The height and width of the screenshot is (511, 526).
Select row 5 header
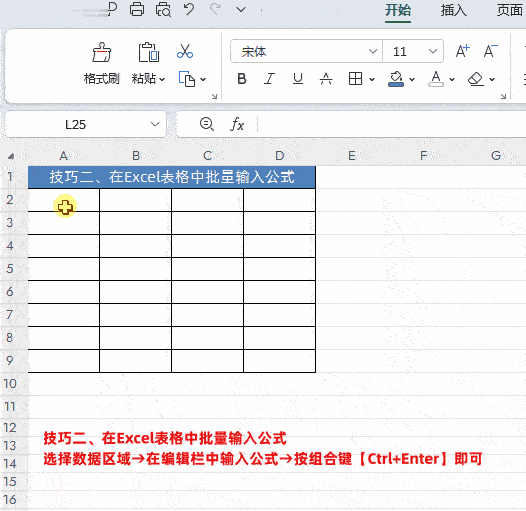(10, 269)
